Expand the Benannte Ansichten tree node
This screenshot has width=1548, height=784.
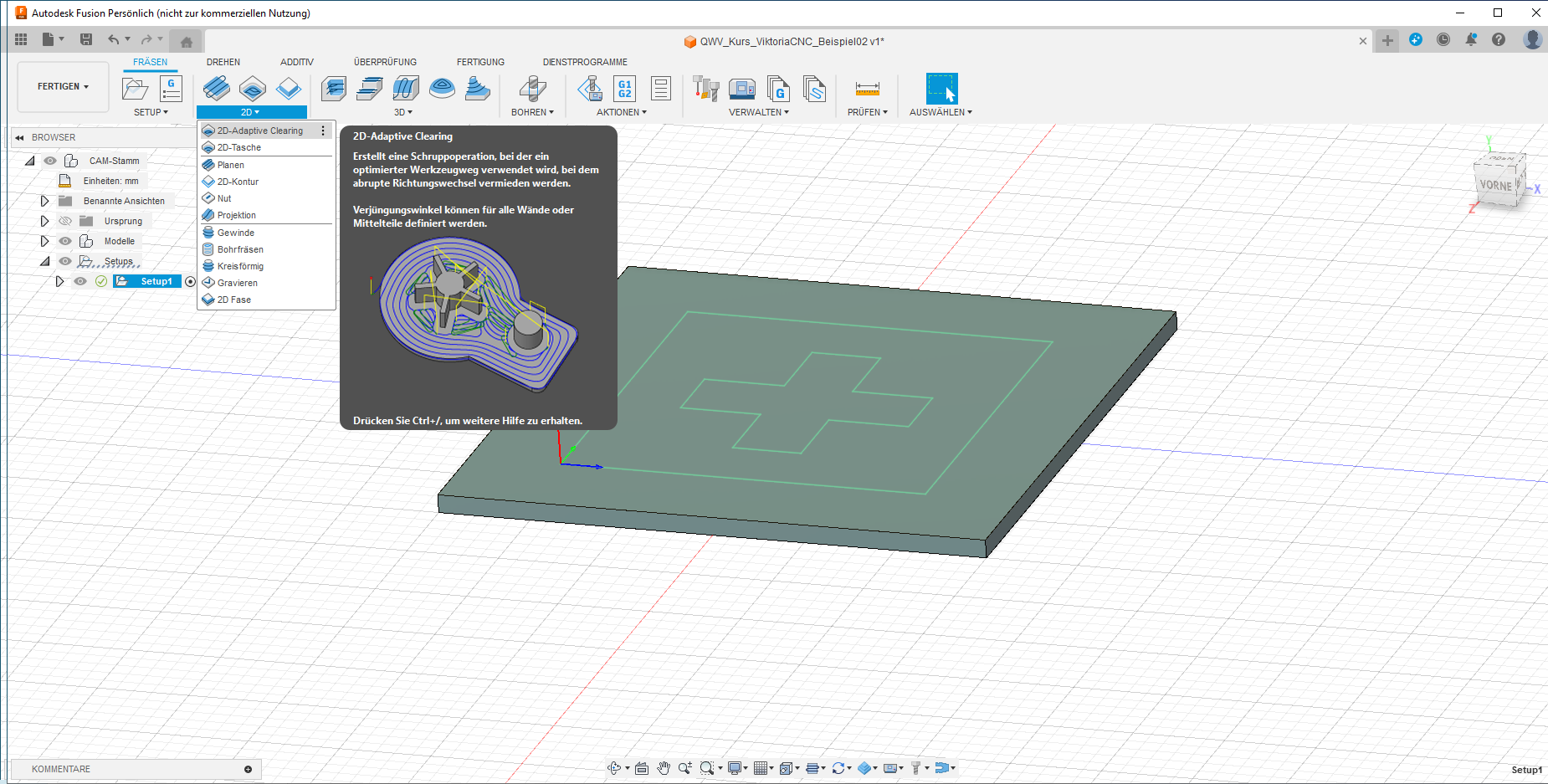tap(45, 201)
